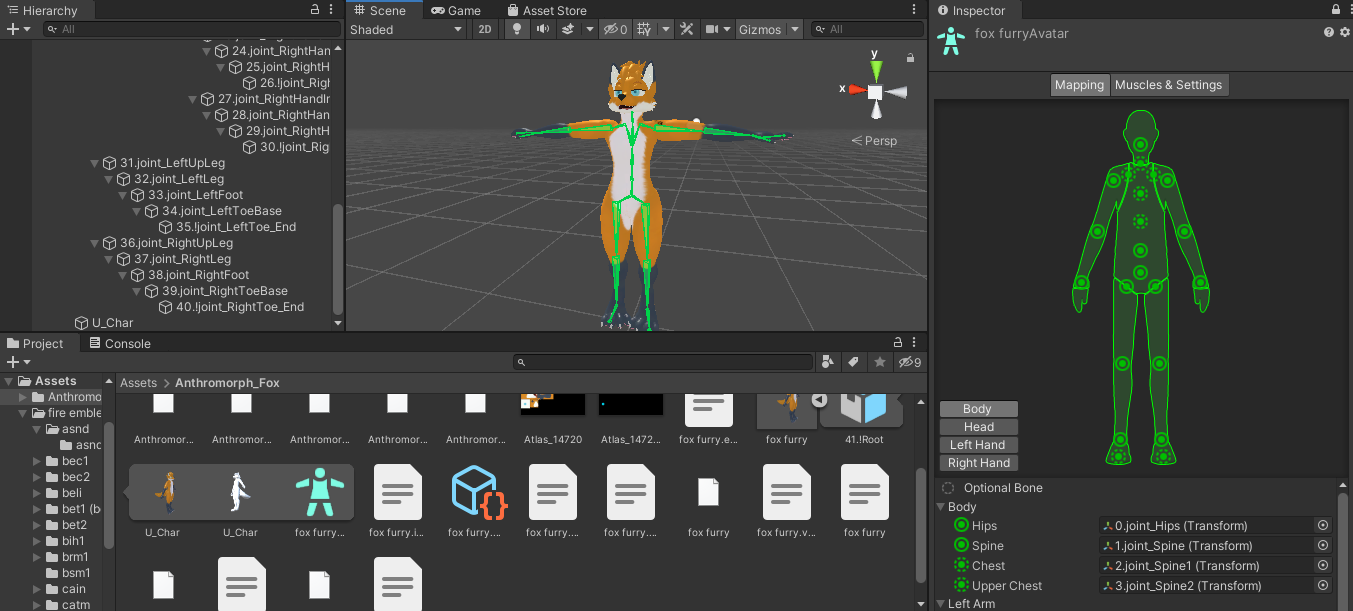Viewport: 1353px width, 611px height.
Task: Enable 2D mode in the Scene view
Action: (485, 29)
